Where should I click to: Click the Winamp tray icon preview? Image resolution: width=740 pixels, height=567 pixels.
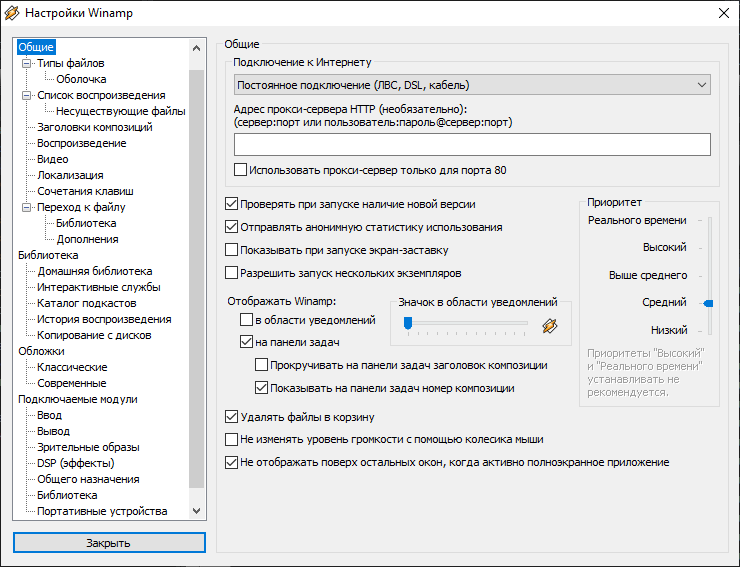click(x=549, y=324)
